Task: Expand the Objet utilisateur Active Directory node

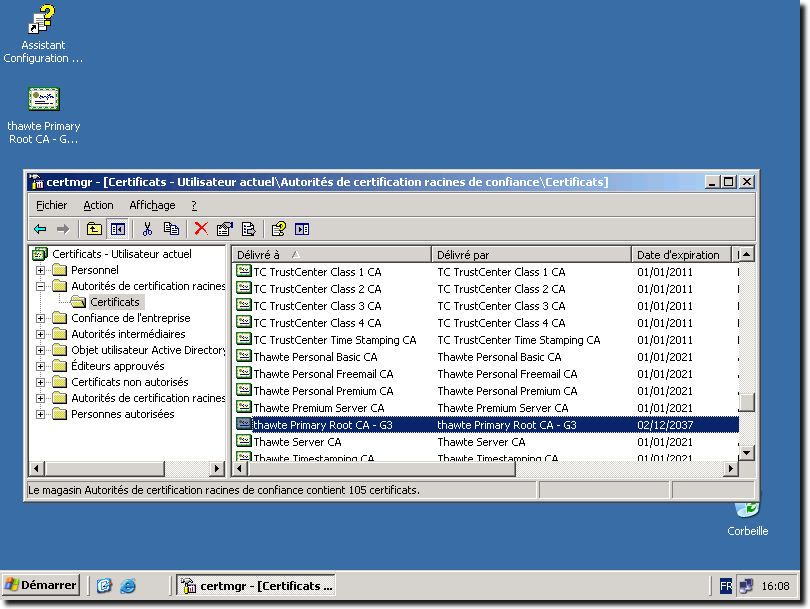Action: pos(40,350)
